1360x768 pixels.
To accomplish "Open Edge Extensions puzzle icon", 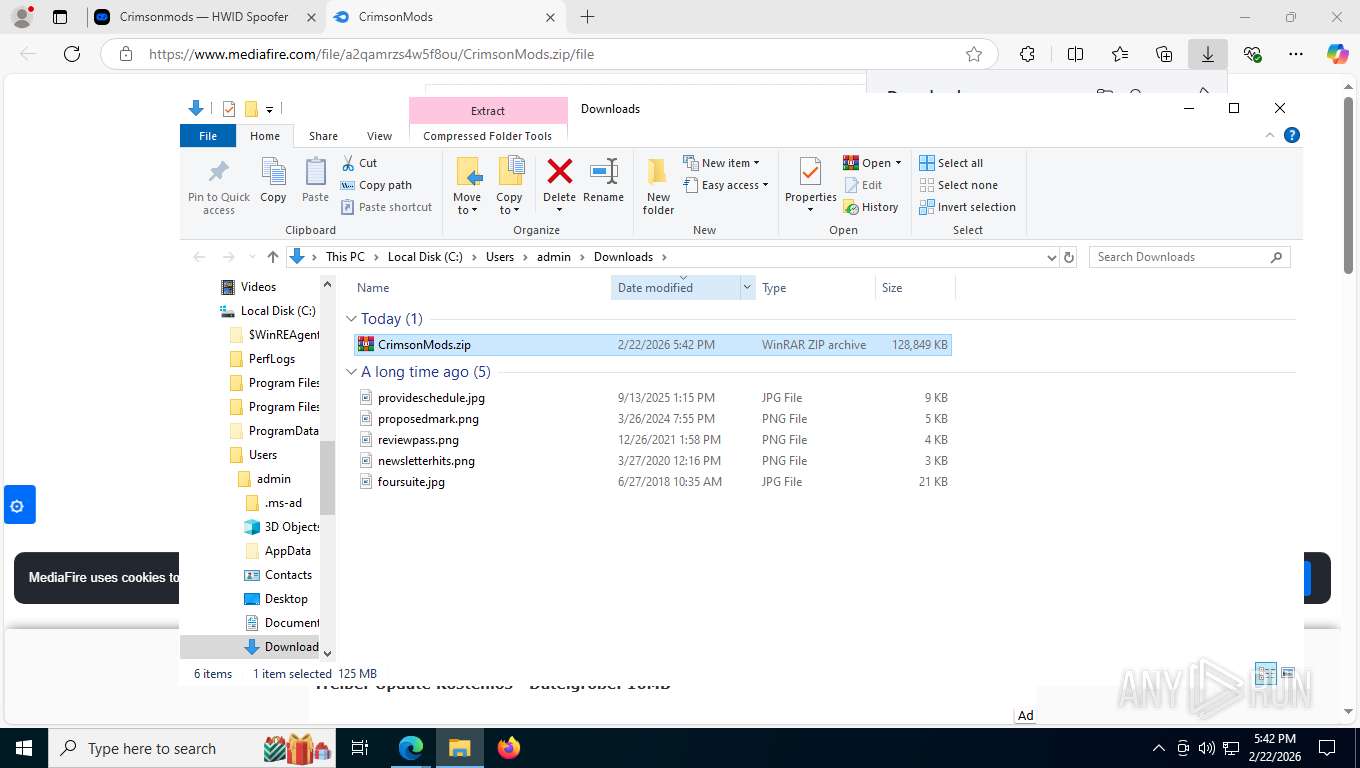I will pos(1027,54).
